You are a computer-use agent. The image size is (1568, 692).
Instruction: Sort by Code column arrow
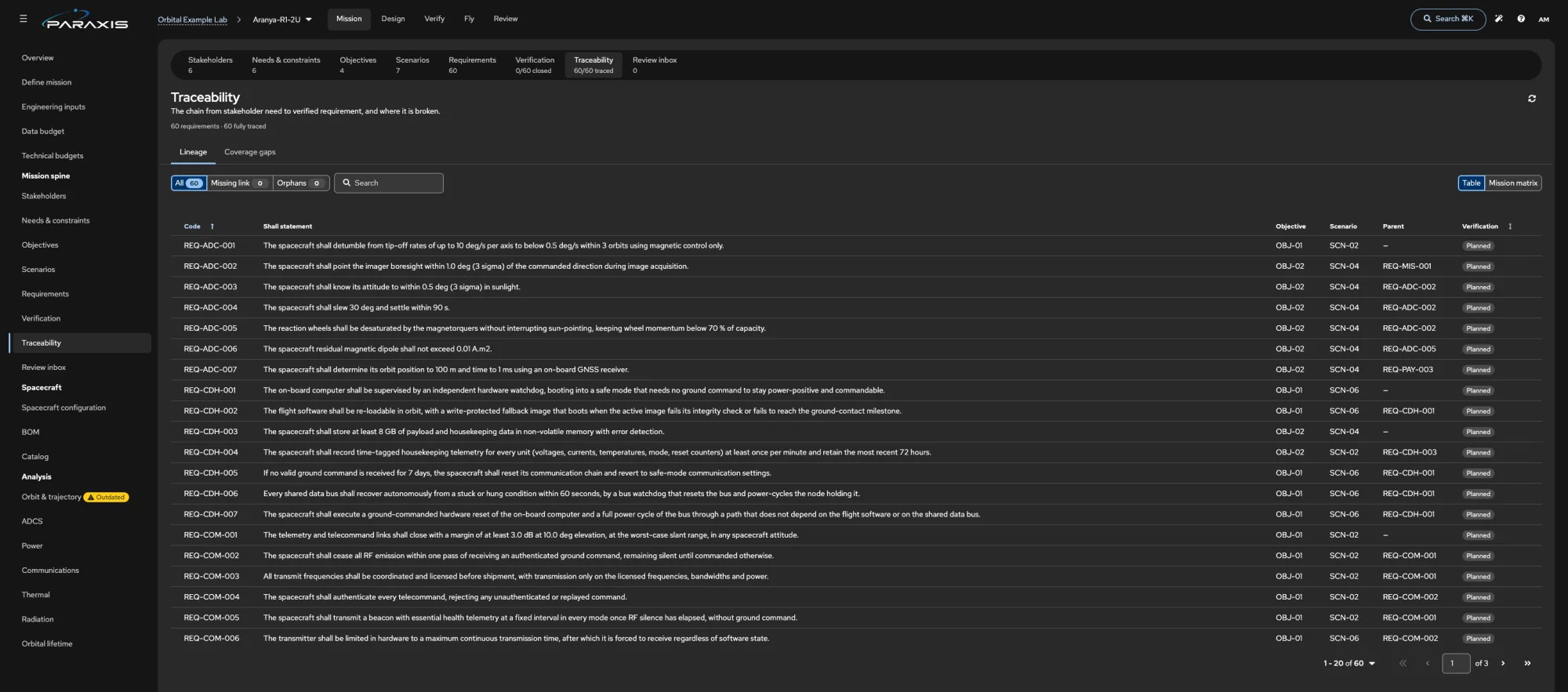212,226
